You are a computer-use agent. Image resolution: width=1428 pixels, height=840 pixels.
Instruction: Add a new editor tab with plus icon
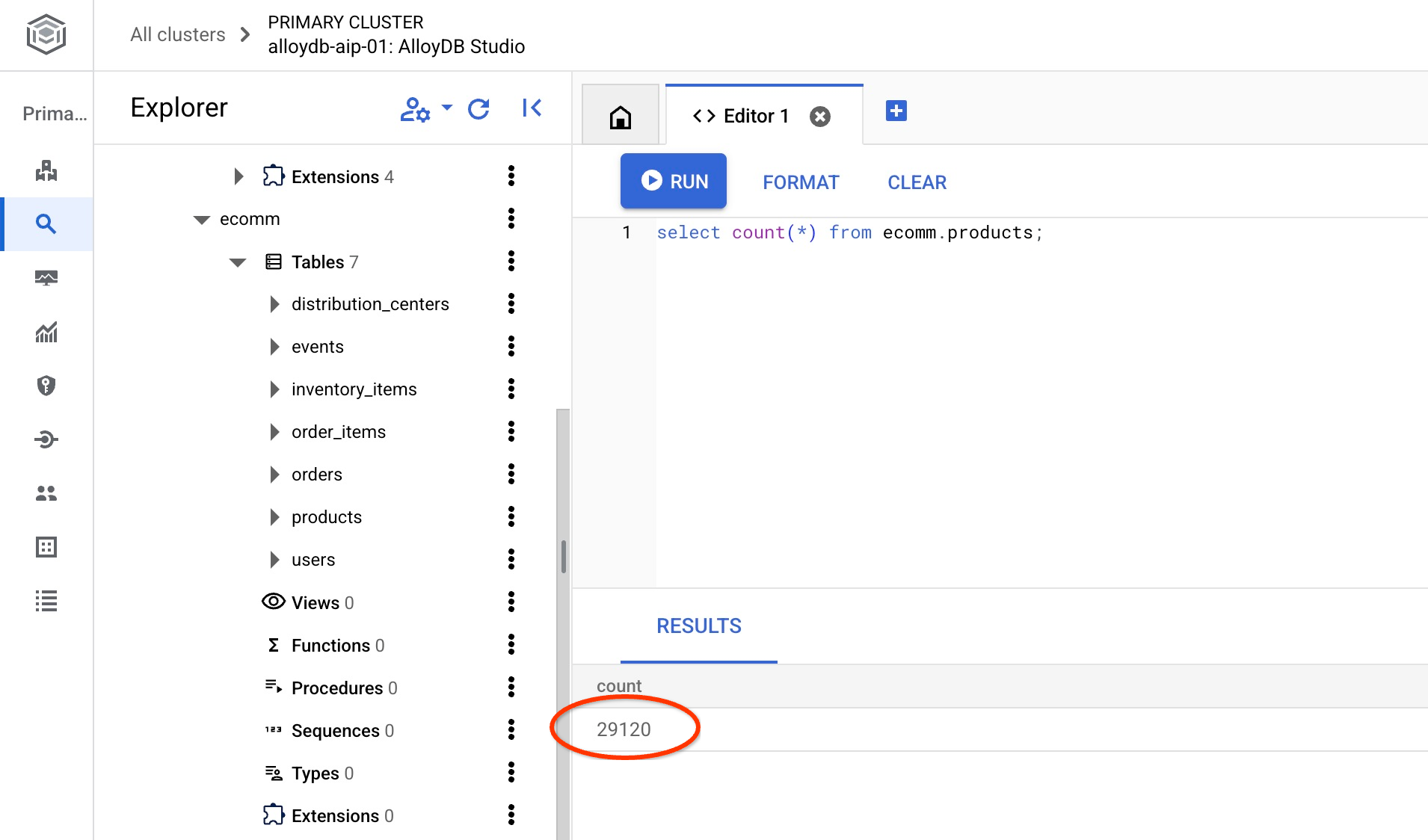point(896,111)
